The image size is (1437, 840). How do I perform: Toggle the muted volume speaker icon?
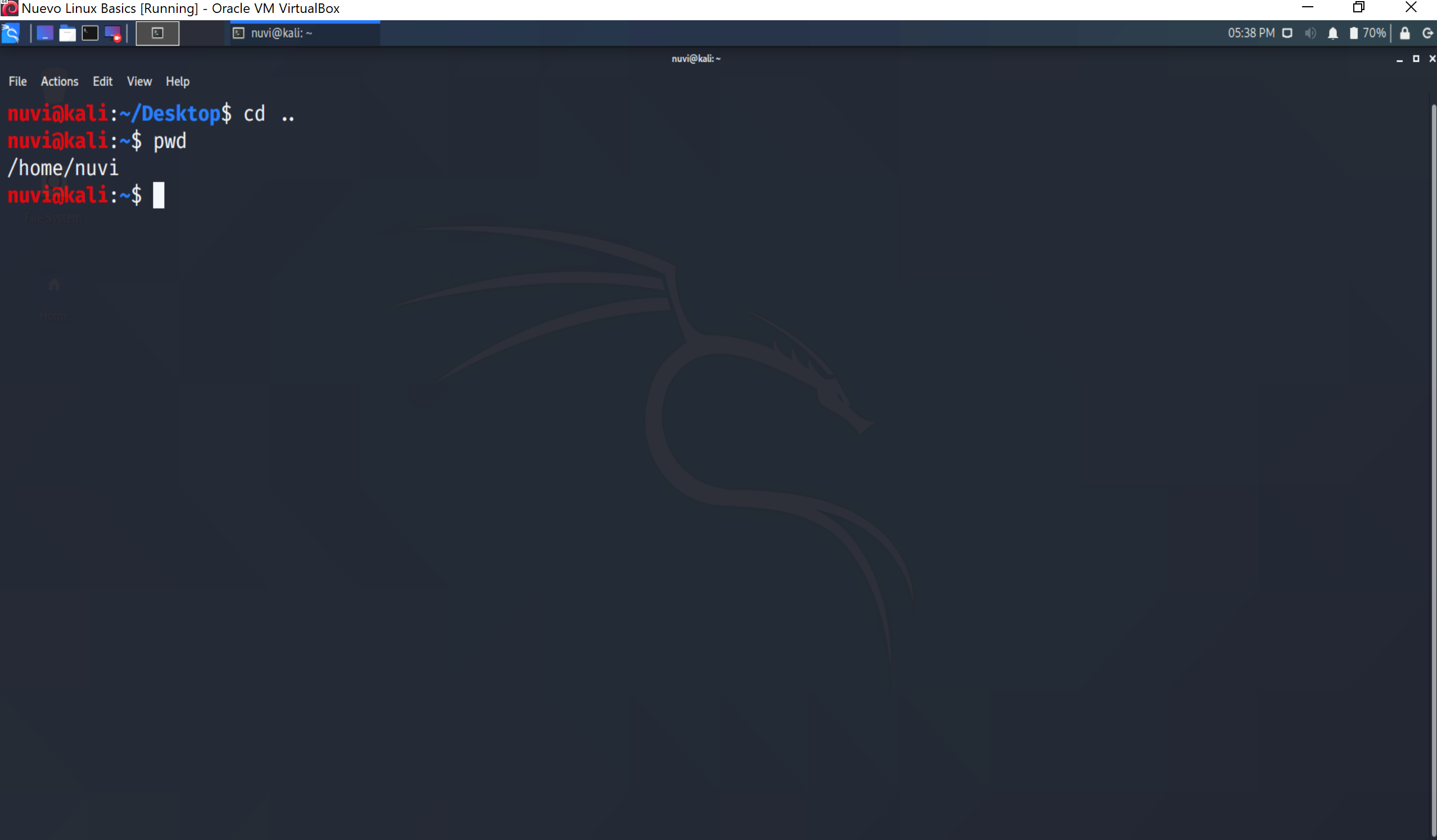click(1311, 33)
